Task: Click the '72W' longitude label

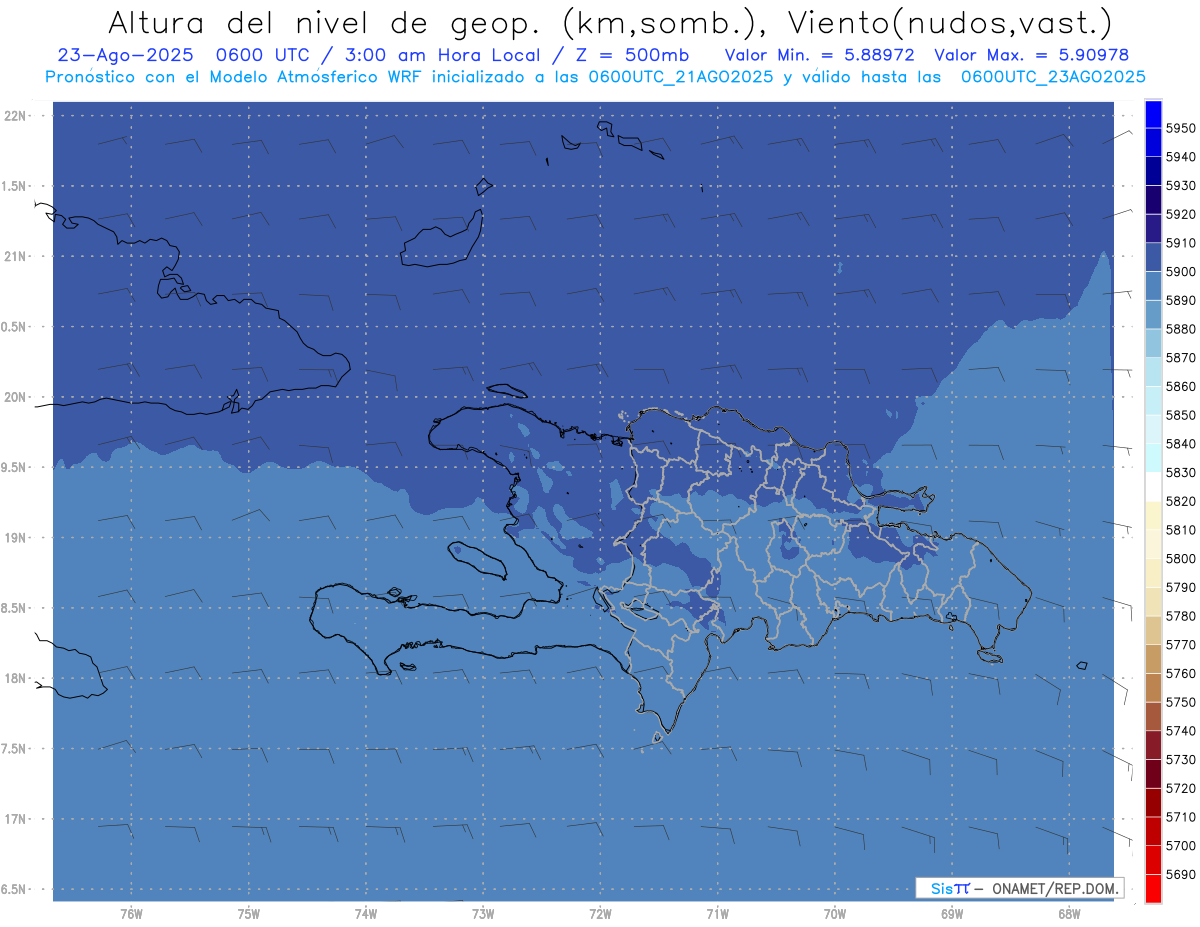Action: click(x=600, y=914)
